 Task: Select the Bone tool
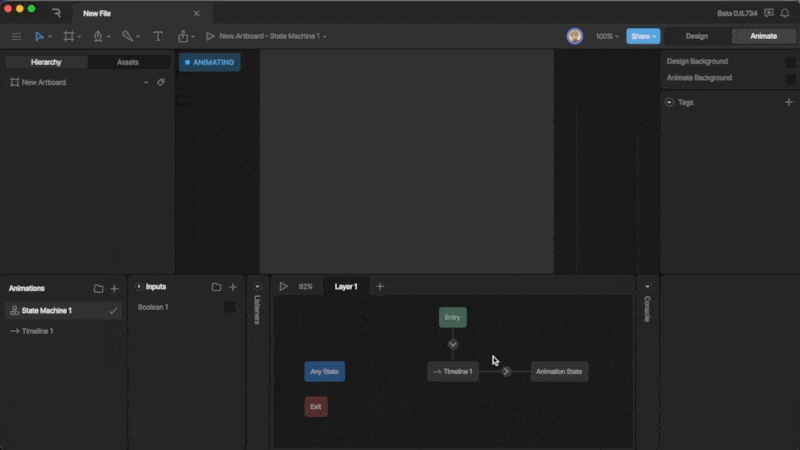point(127,36)
